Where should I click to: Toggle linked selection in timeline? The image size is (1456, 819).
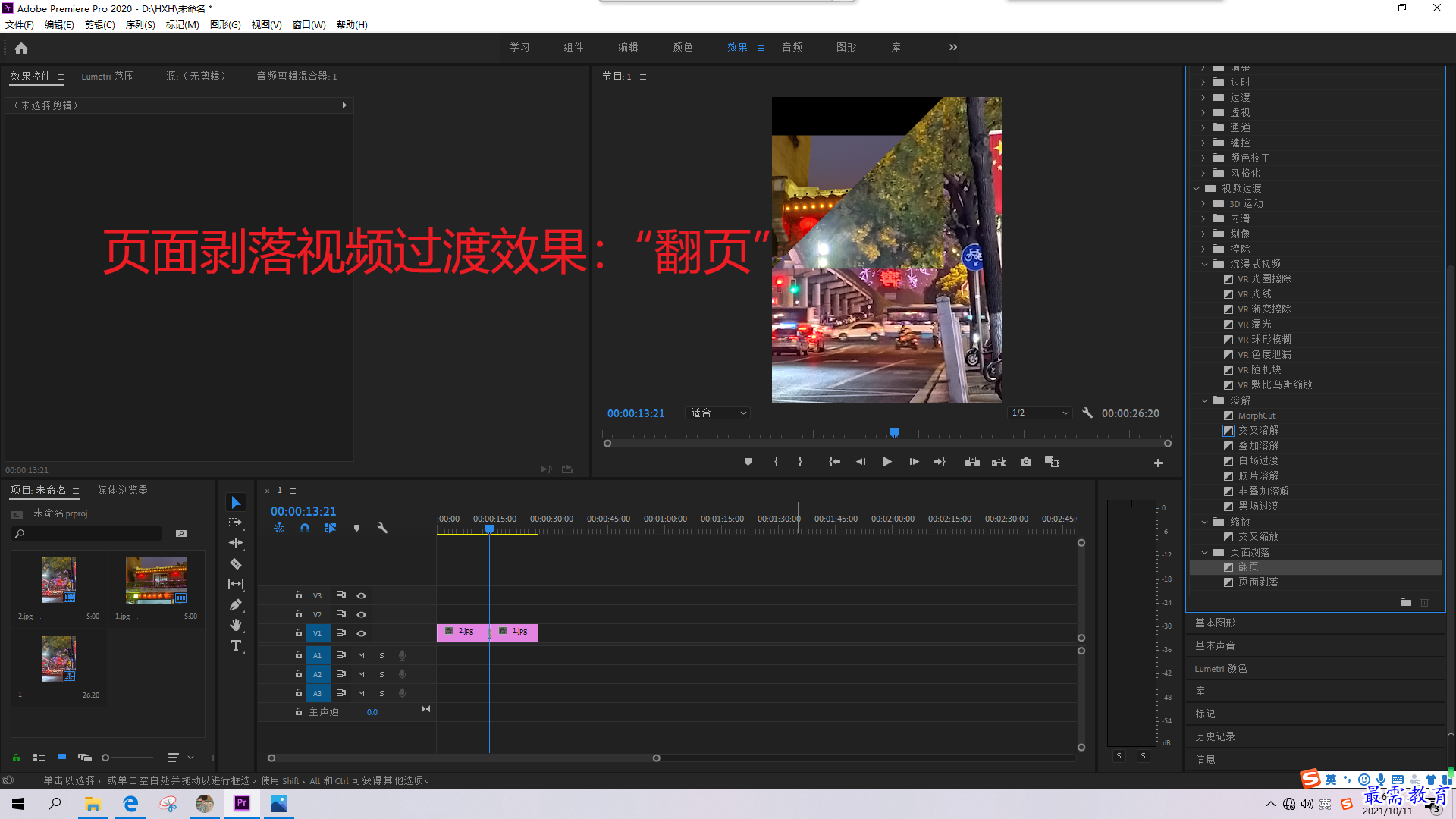click(x=331, y=528)
